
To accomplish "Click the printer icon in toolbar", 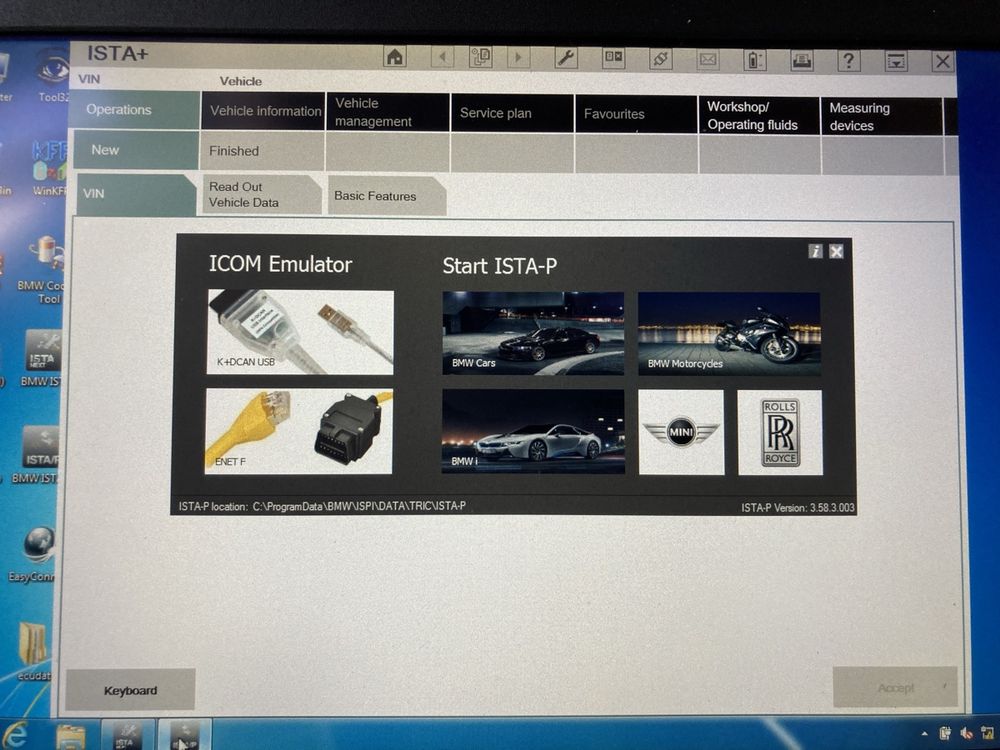I will 802,60.
